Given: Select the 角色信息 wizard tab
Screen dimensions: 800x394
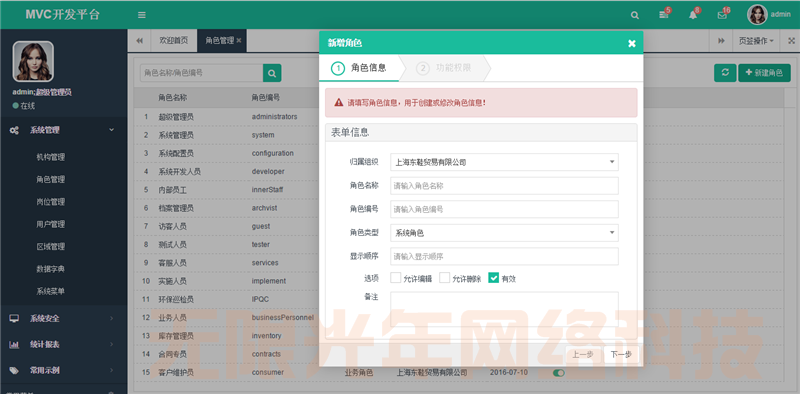Looking at the screenshot, I should [x=359, y=68].
